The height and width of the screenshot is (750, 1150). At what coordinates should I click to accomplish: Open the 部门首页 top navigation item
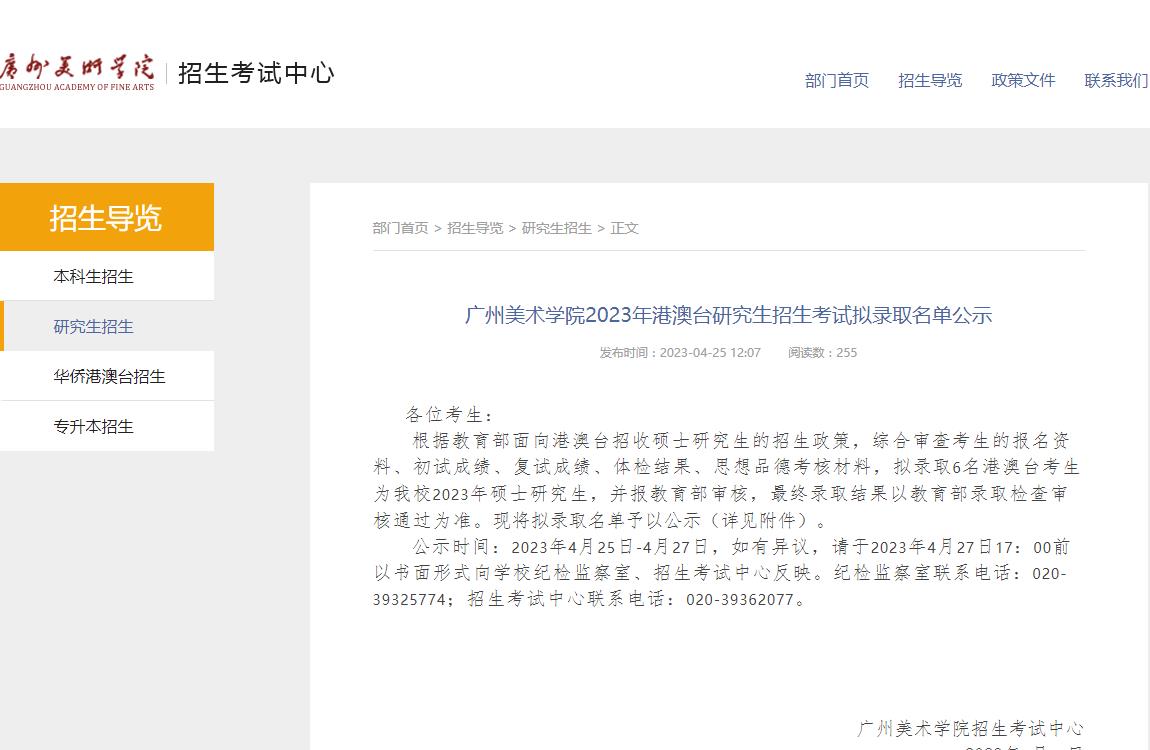click(837, 81)
